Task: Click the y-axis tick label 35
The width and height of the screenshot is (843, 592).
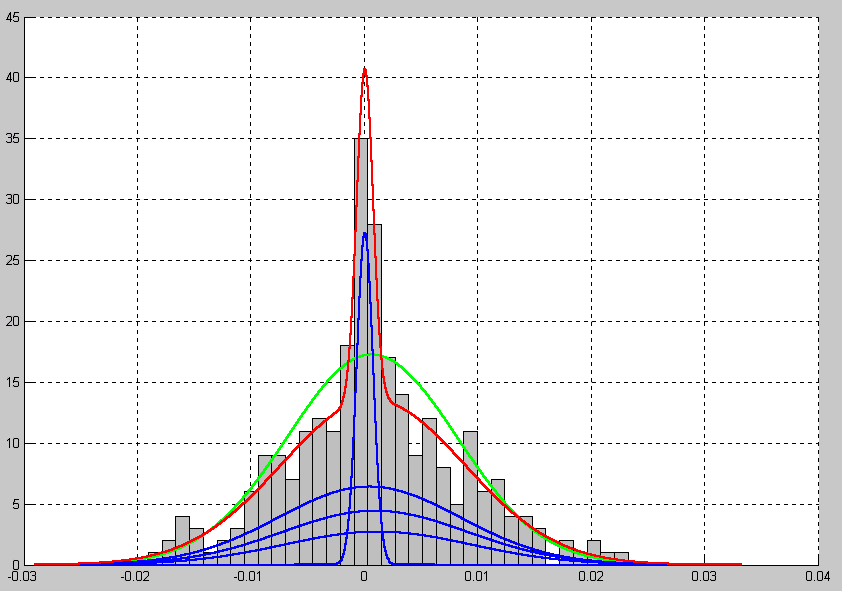Action: [12, 139]
